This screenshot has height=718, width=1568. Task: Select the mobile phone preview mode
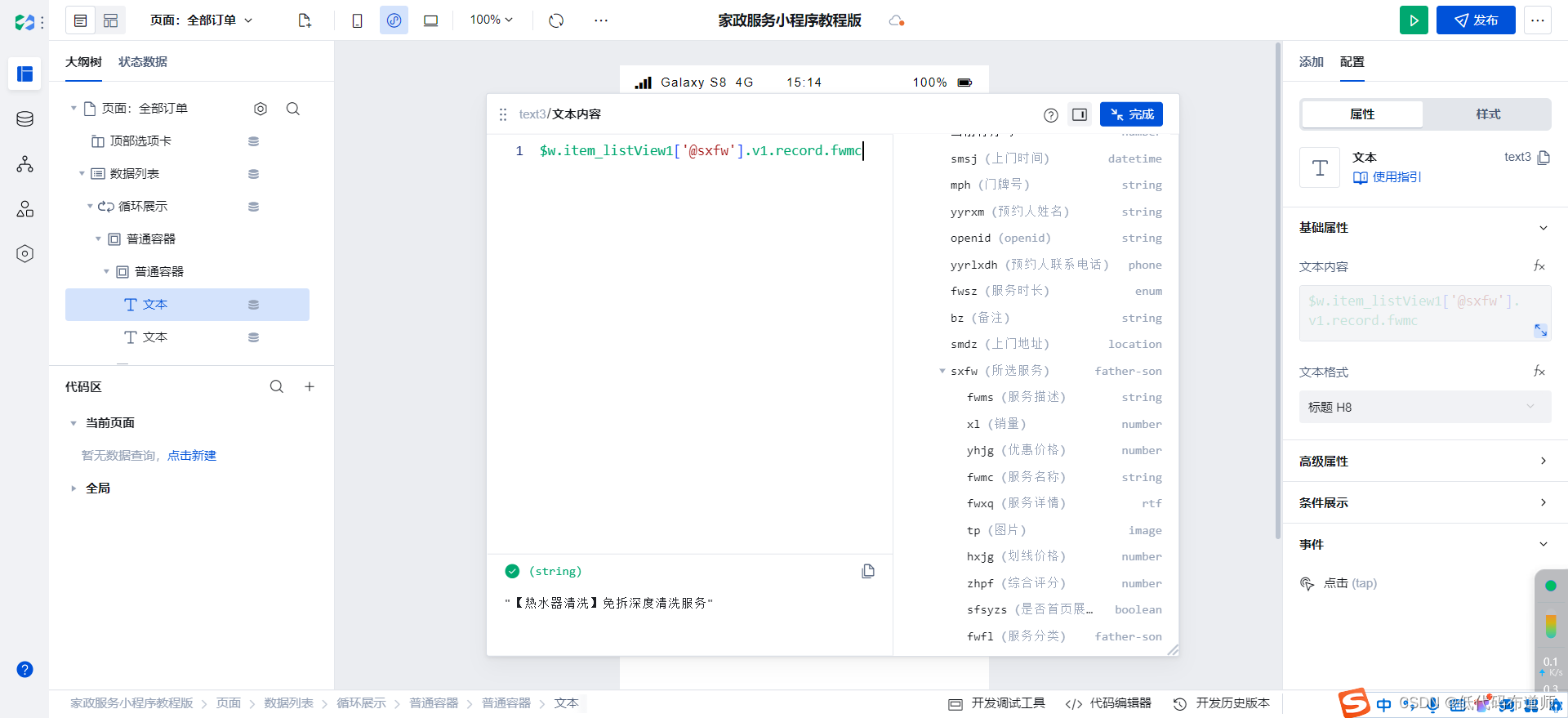(357, 20)
